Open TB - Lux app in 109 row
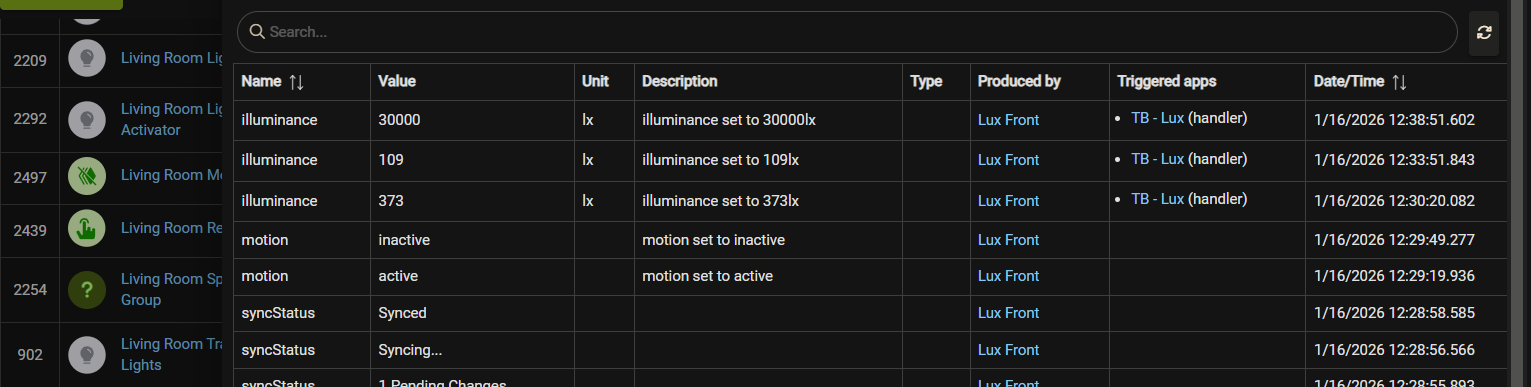Screen dimensions: 1531x387 point(1157,158)
